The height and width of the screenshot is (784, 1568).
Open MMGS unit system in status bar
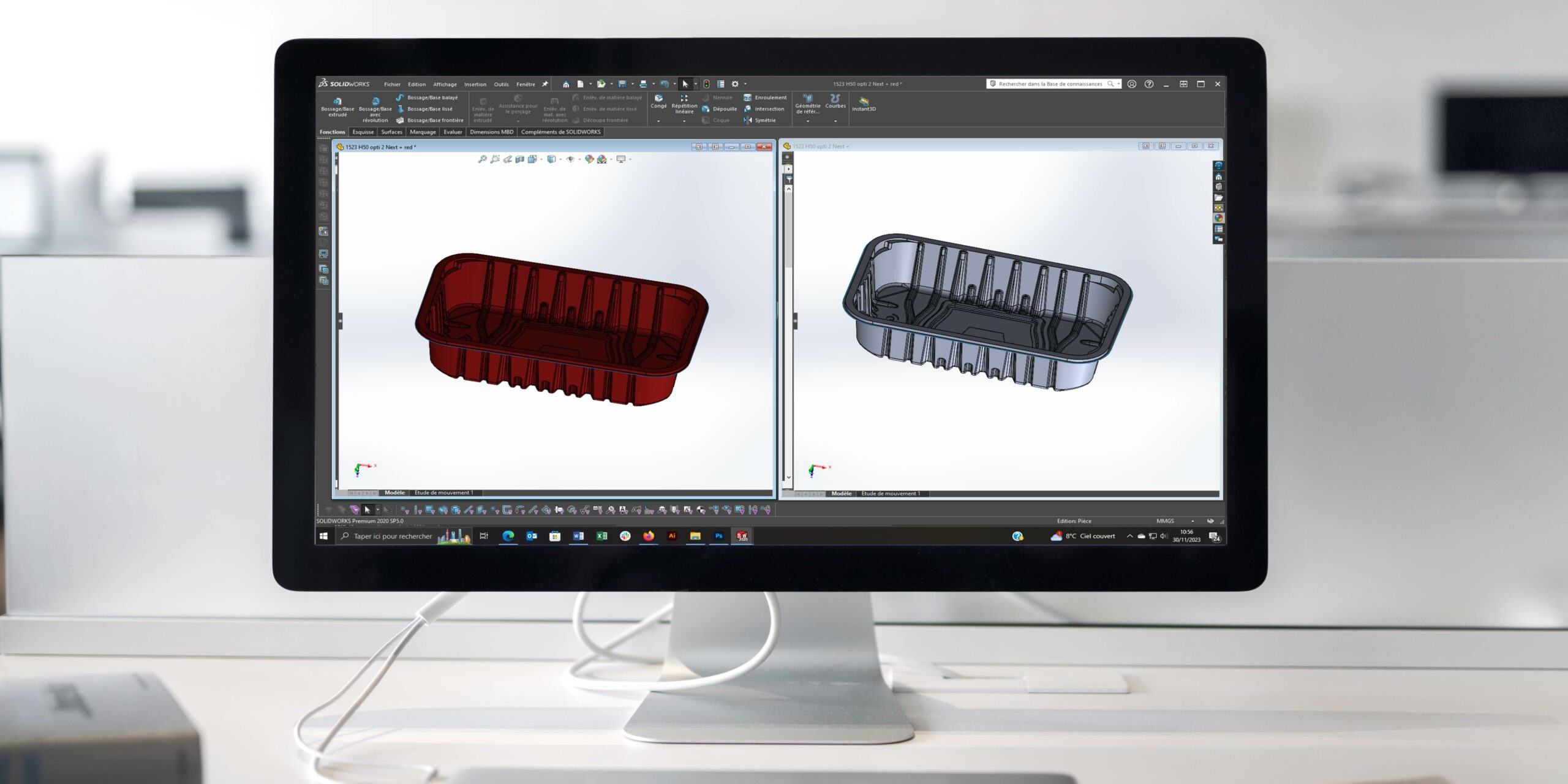tap(1165, 521)
